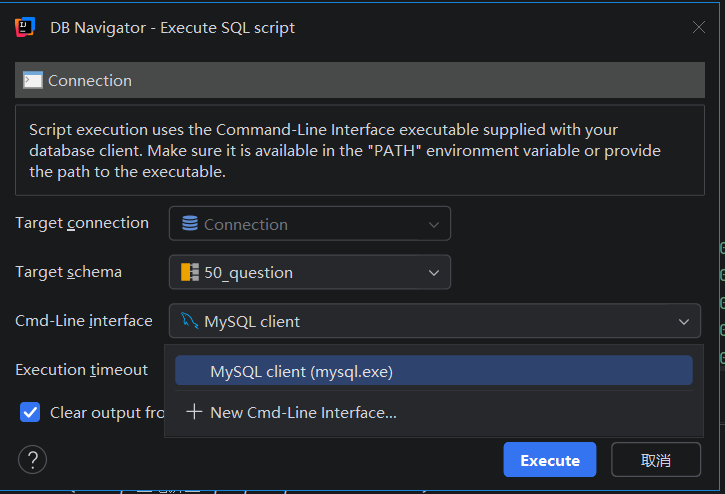This screenshot has width=725, height=494.
Task: Close the Execute SQL script dialog
Action: 699,27
